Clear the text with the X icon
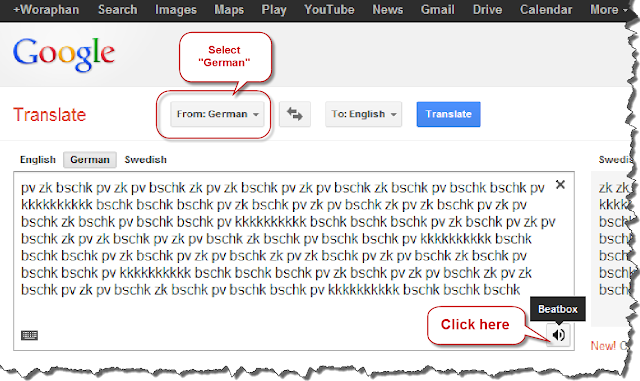Viewport: 640px width, 381px height. (x=560, y=185)
